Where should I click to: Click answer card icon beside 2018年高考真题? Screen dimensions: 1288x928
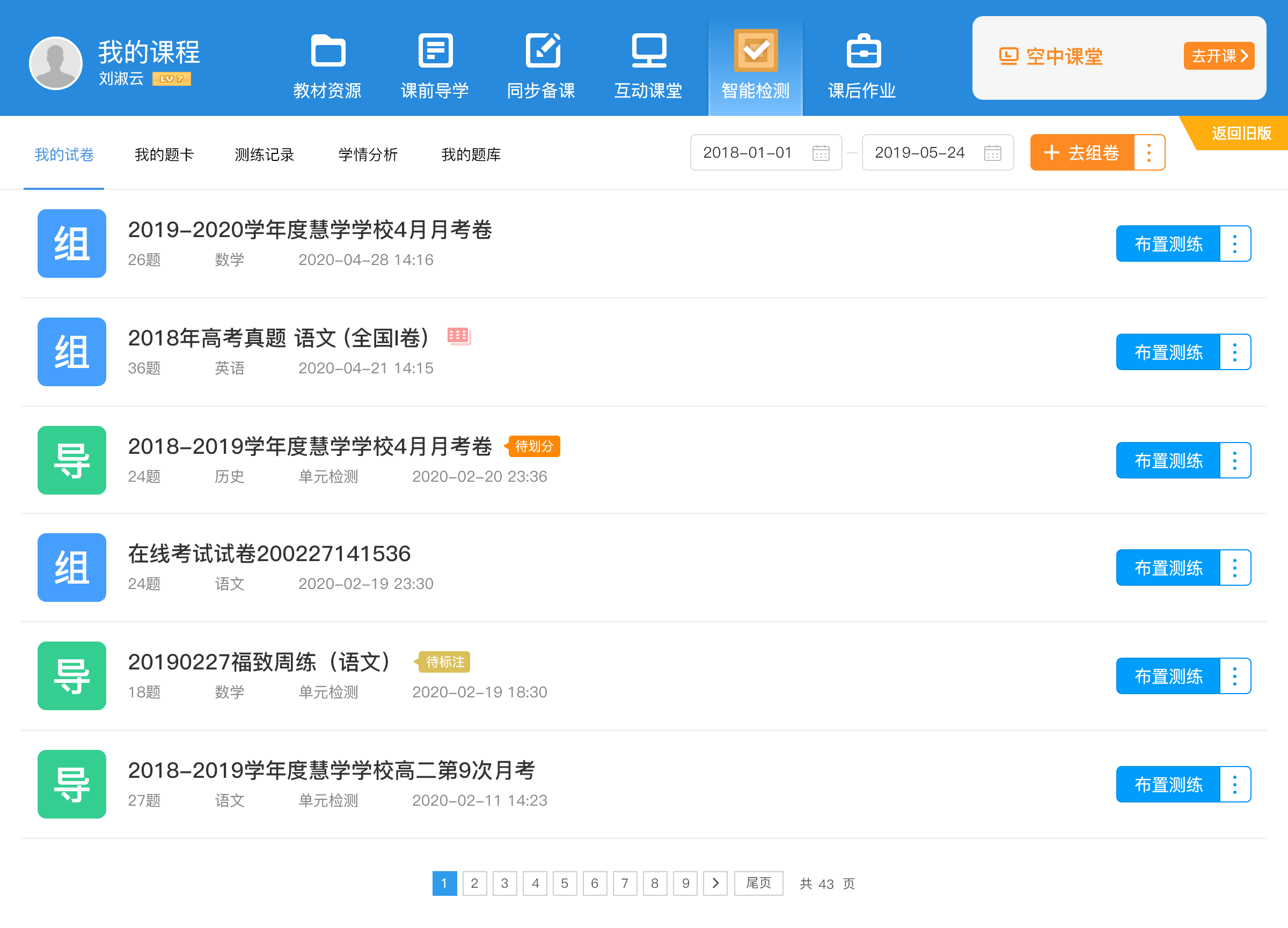[x=459, y=336]
